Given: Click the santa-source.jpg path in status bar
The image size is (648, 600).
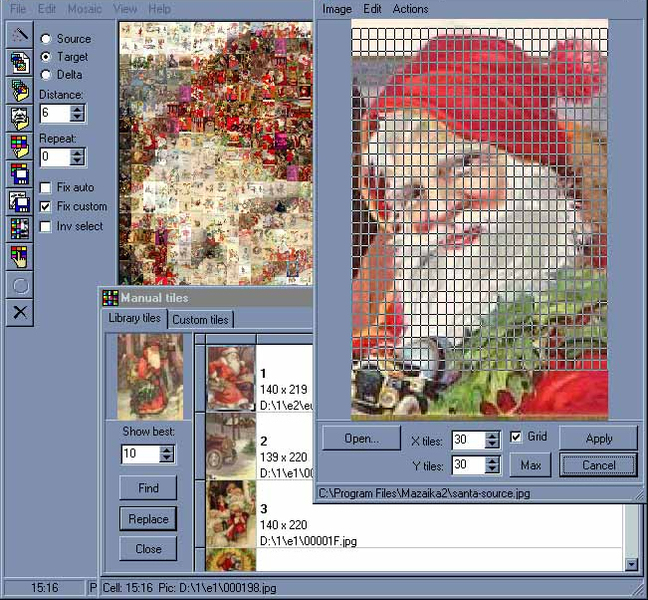Looking at the screenshot, I should point(424,493).
